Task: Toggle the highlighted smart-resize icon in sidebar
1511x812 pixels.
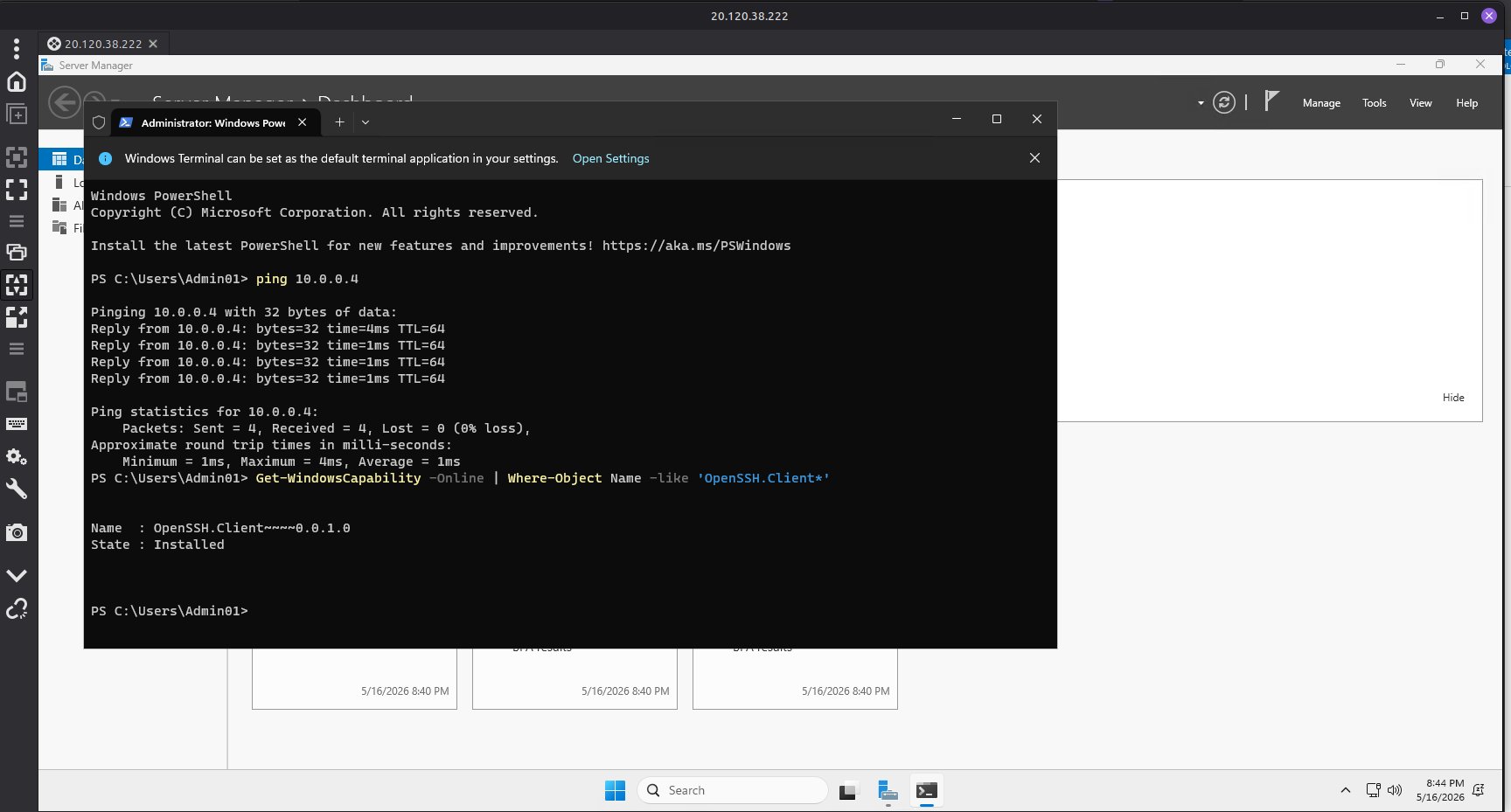Action: pyautogui.click(x=17, y=285)
